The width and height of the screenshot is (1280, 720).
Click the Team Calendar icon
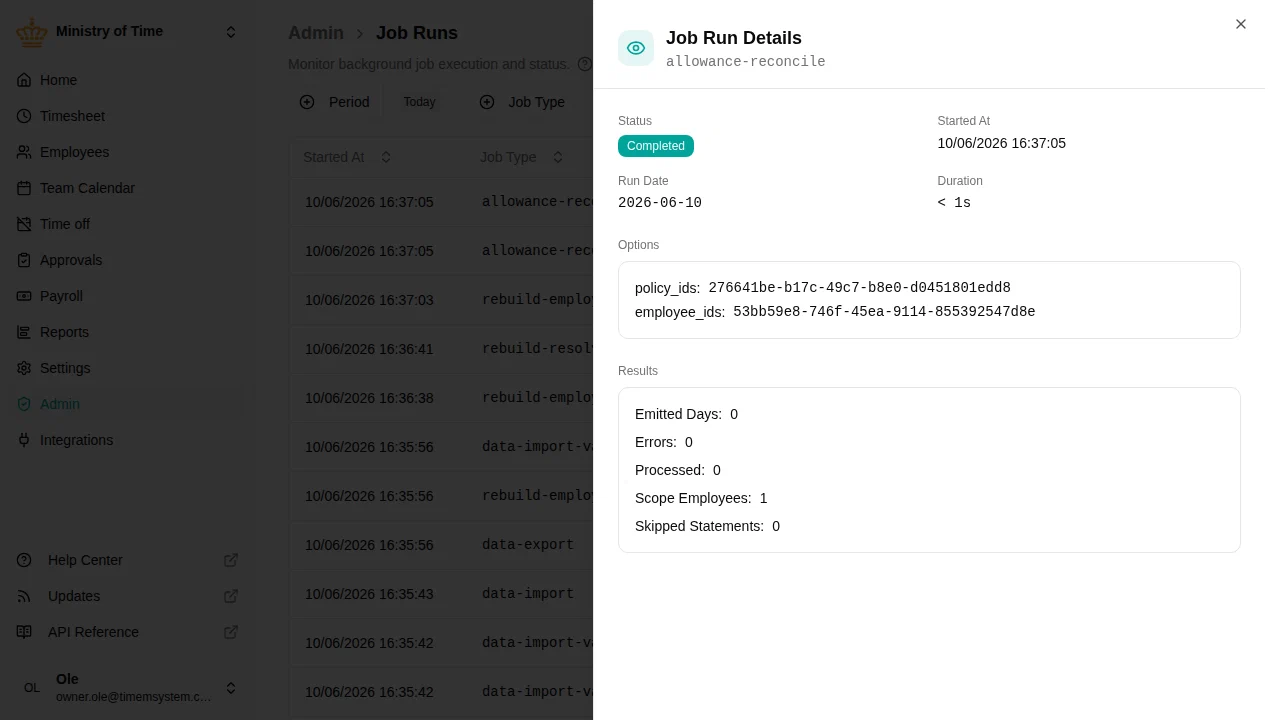[24, 188]
